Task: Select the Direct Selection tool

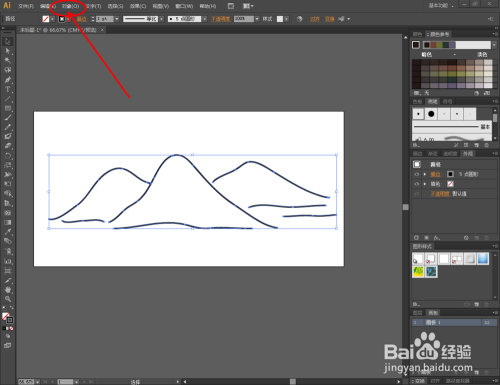Action: tap(8, 51)
